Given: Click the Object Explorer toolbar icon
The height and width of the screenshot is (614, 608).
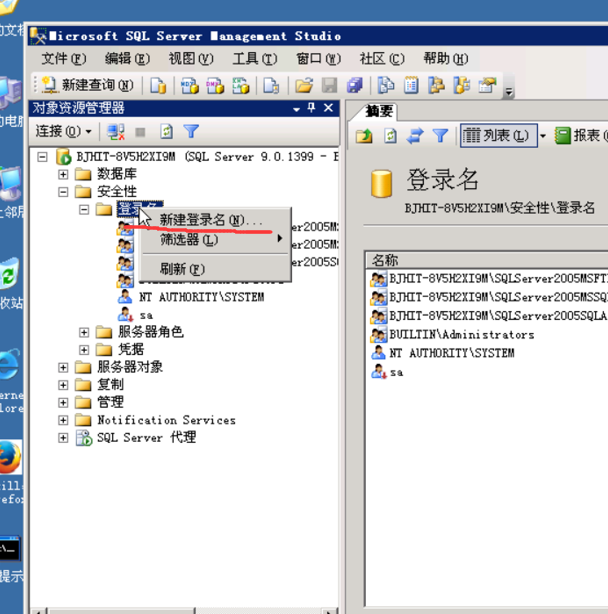Looking at the screenshot, I should pos(437,85).
